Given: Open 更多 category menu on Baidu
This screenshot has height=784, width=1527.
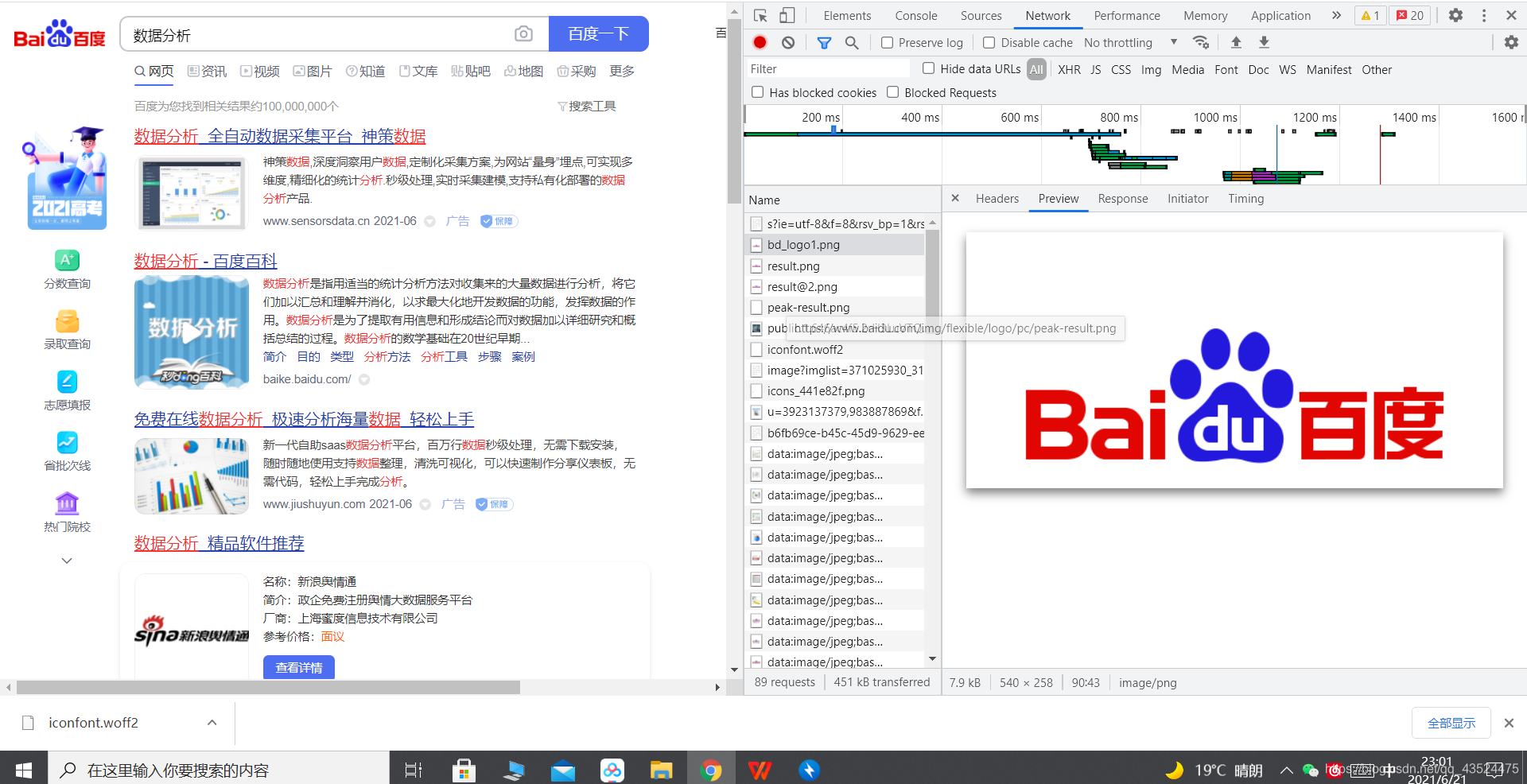Looking at the screenshot, I should 622,71.
